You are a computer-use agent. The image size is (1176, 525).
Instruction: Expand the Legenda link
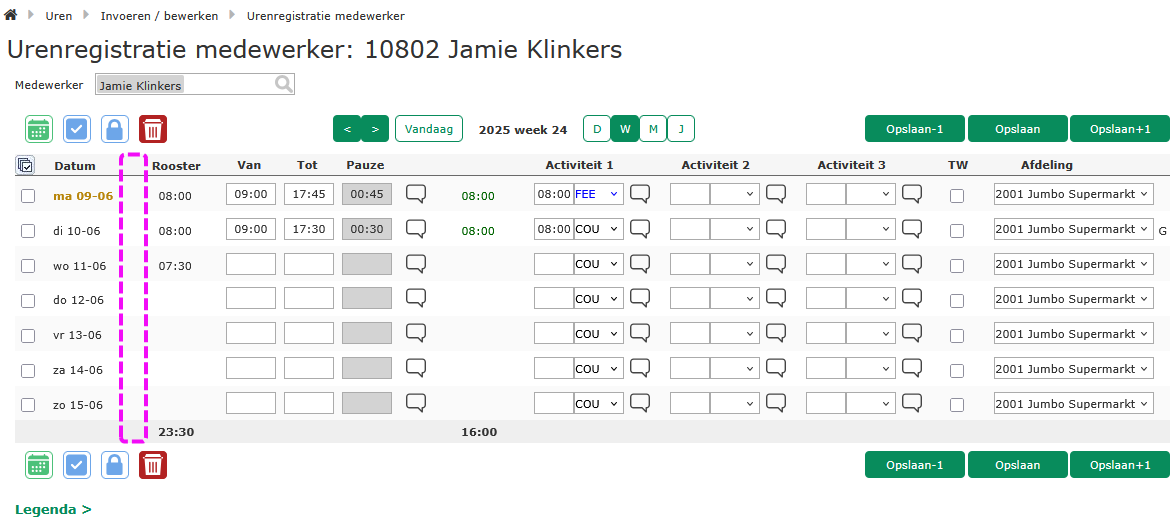pos(53,509)
